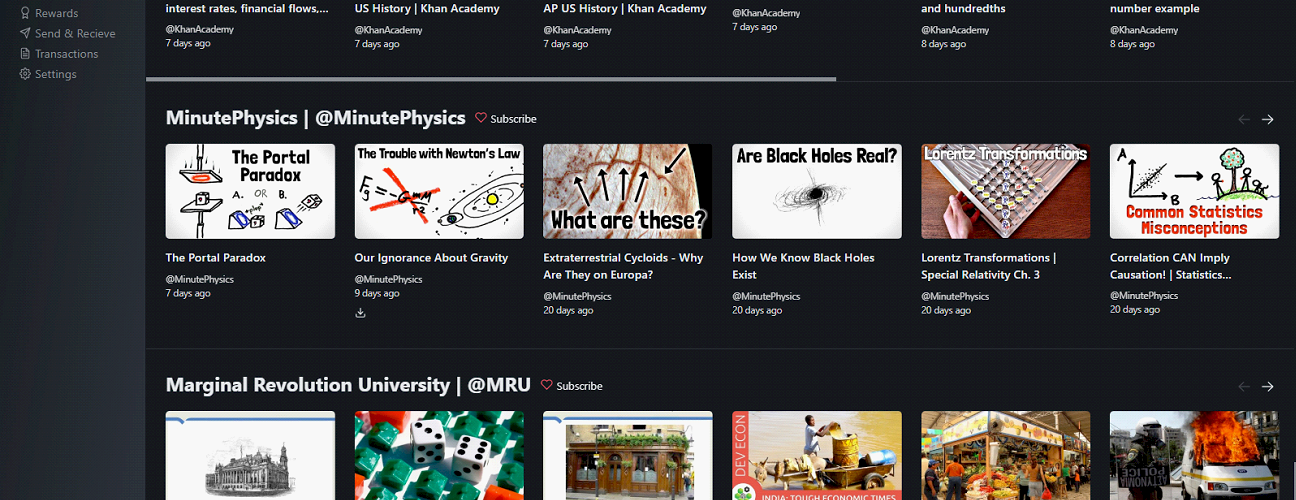Click 7 days ago under The Portal Paradox
This screenshot has height=500, width=1296.
188,293
